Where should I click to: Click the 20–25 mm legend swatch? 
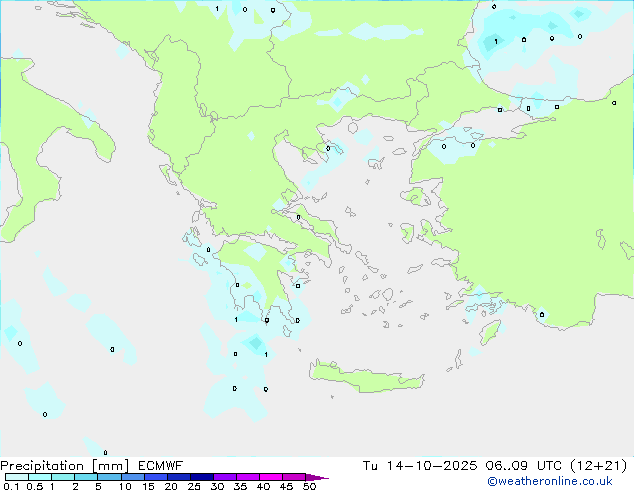pyautogui.click(x=178, y=477)
